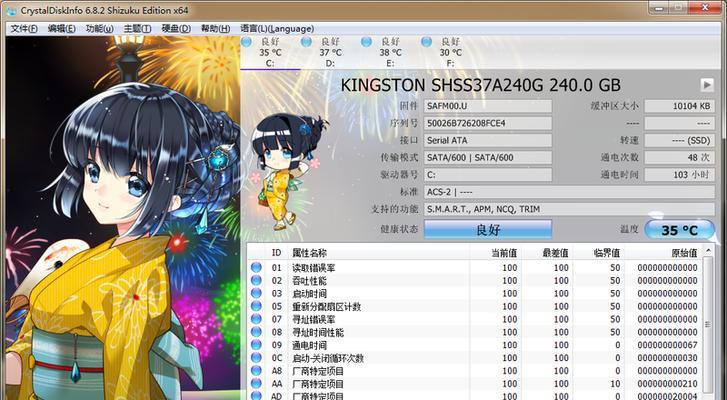Go to next disk with the arrow button

[707, 85]
